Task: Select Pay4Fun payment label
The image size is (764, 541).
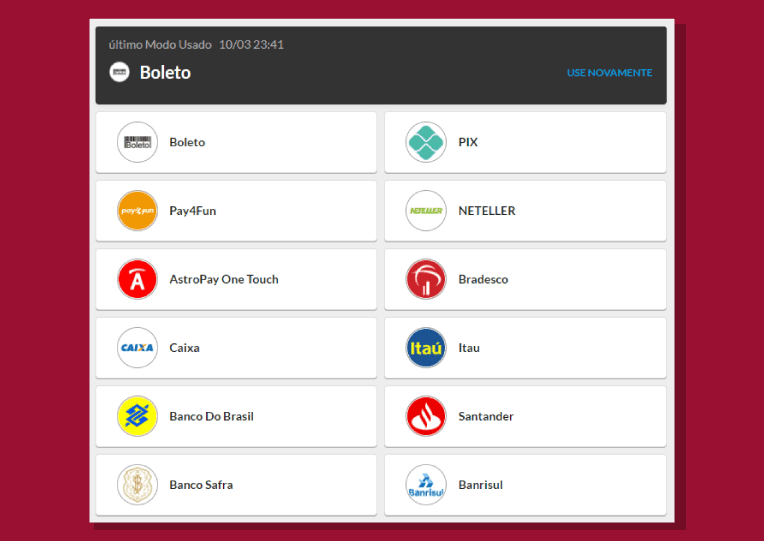Action: point(192,211)
